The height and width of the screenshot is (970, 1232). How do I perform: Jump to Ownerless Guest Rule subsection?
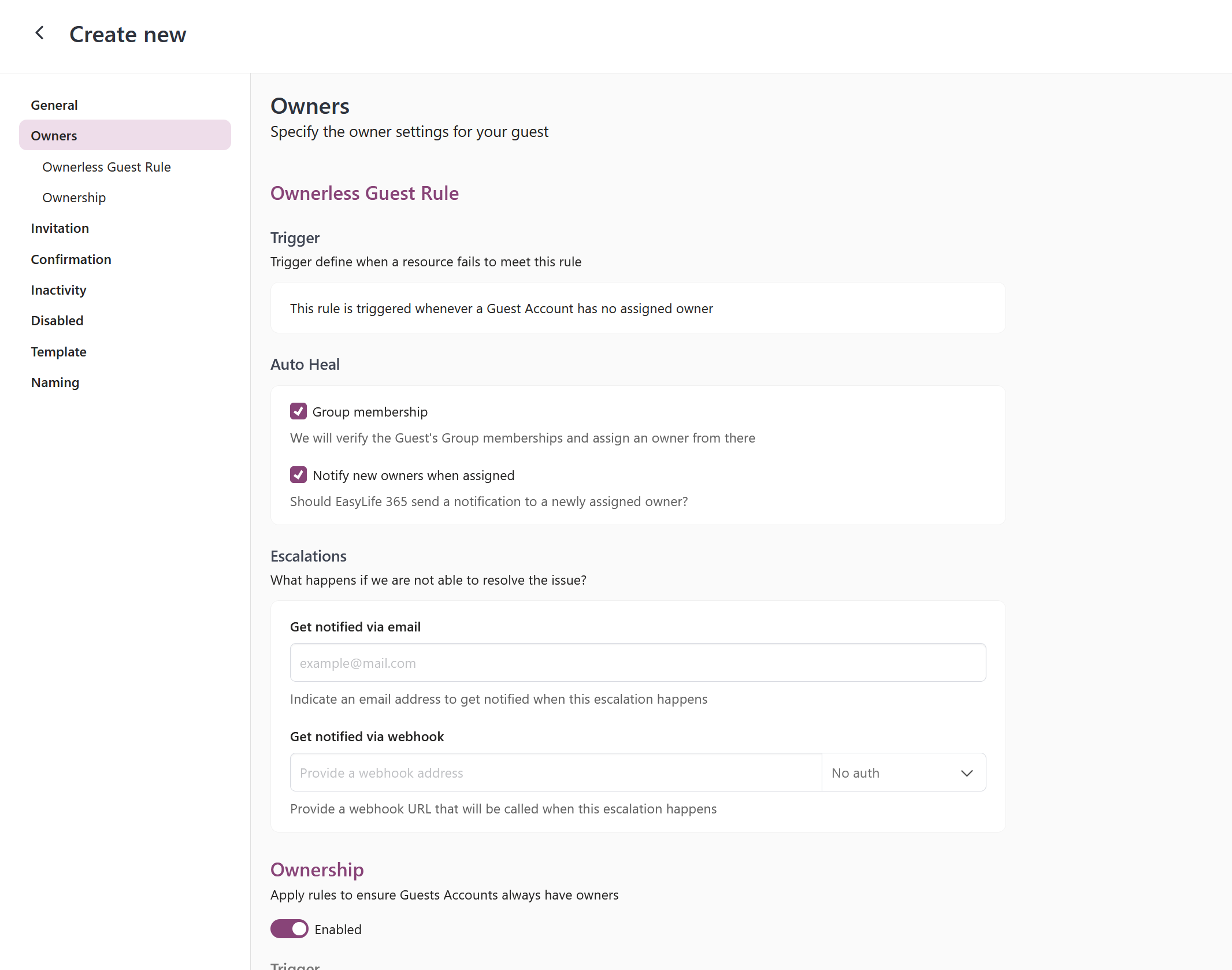106,166
